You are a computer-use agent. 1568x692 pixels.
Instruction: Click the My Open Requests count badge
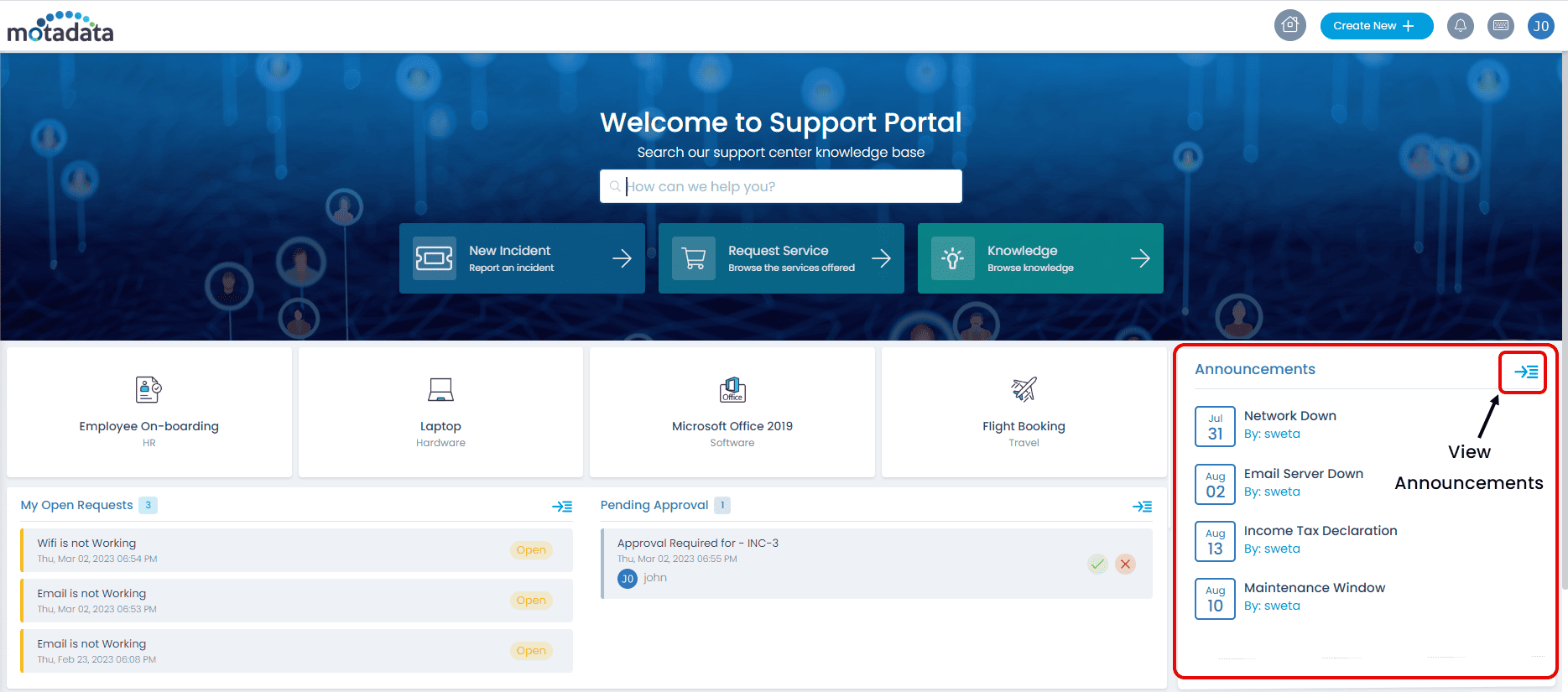pyautogui.click(x=148, y=505)
